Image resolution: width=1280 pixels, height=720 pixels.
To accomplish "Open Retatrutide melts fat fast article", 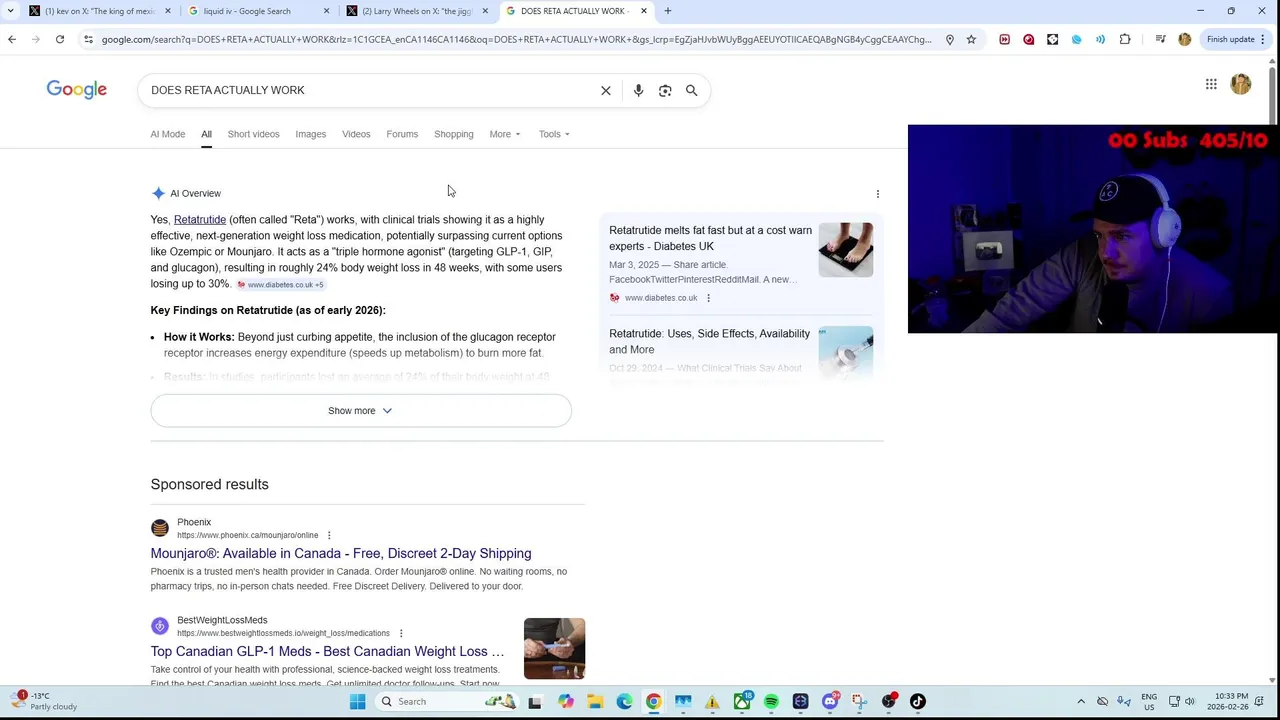I will [710, 238].
